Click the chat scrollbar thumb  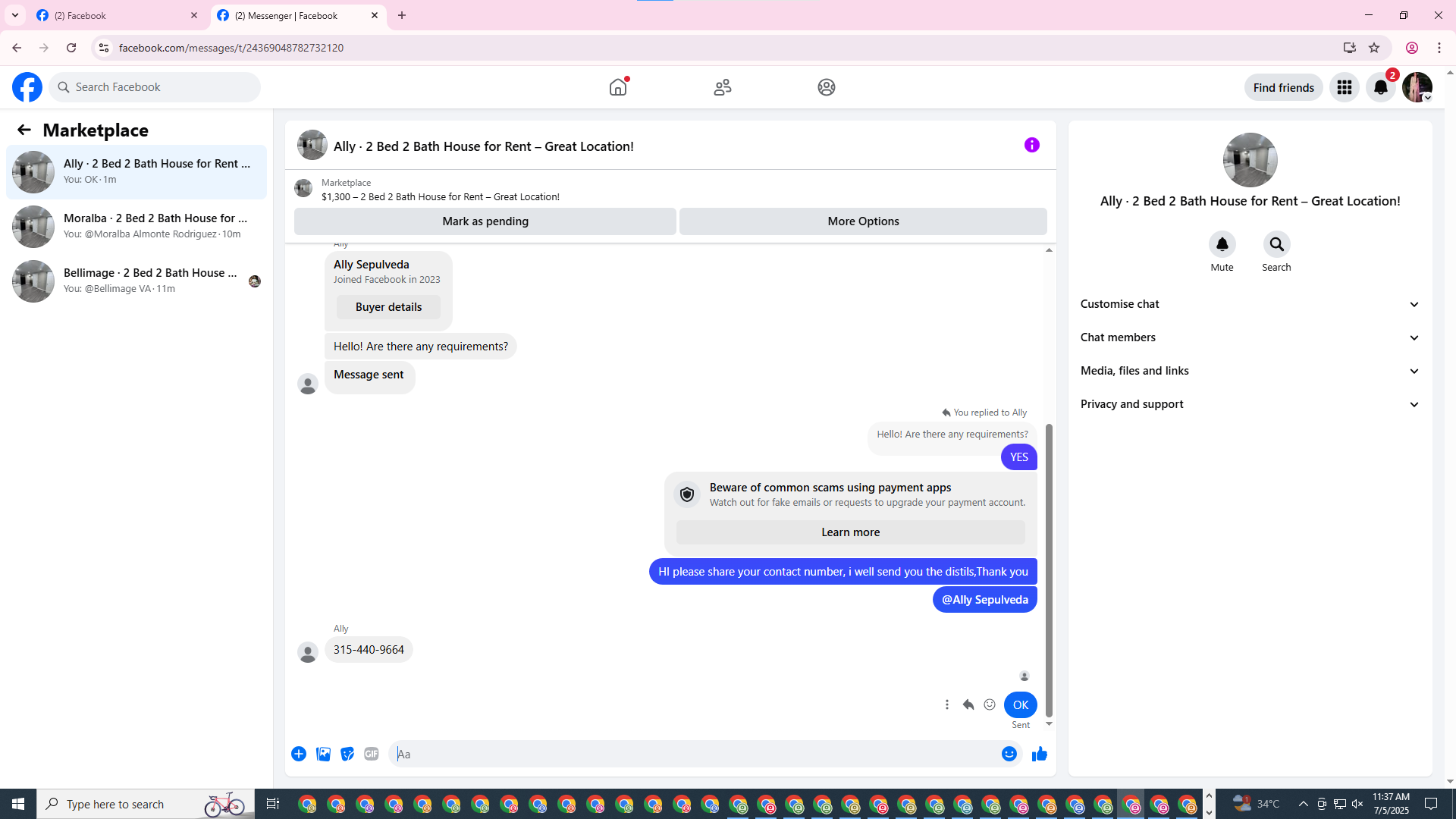point(1049,569)
